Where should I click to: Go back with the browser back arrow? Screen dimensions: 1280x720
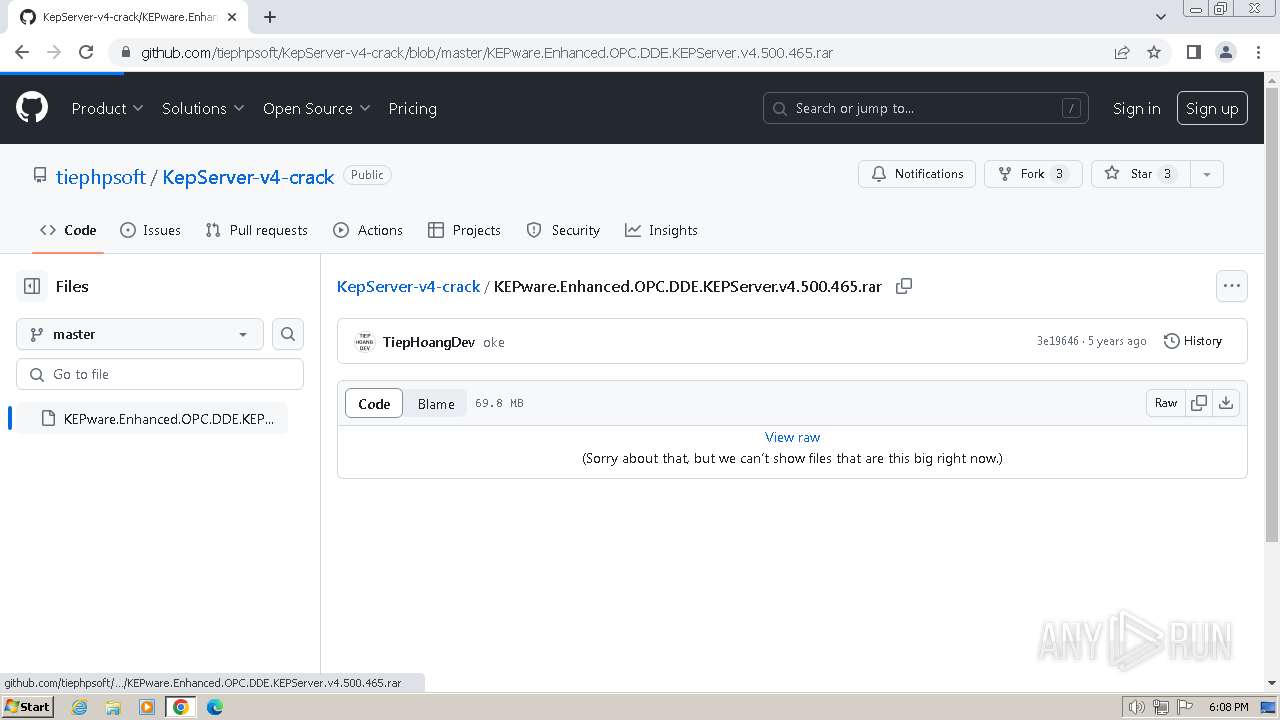(22, 52)
